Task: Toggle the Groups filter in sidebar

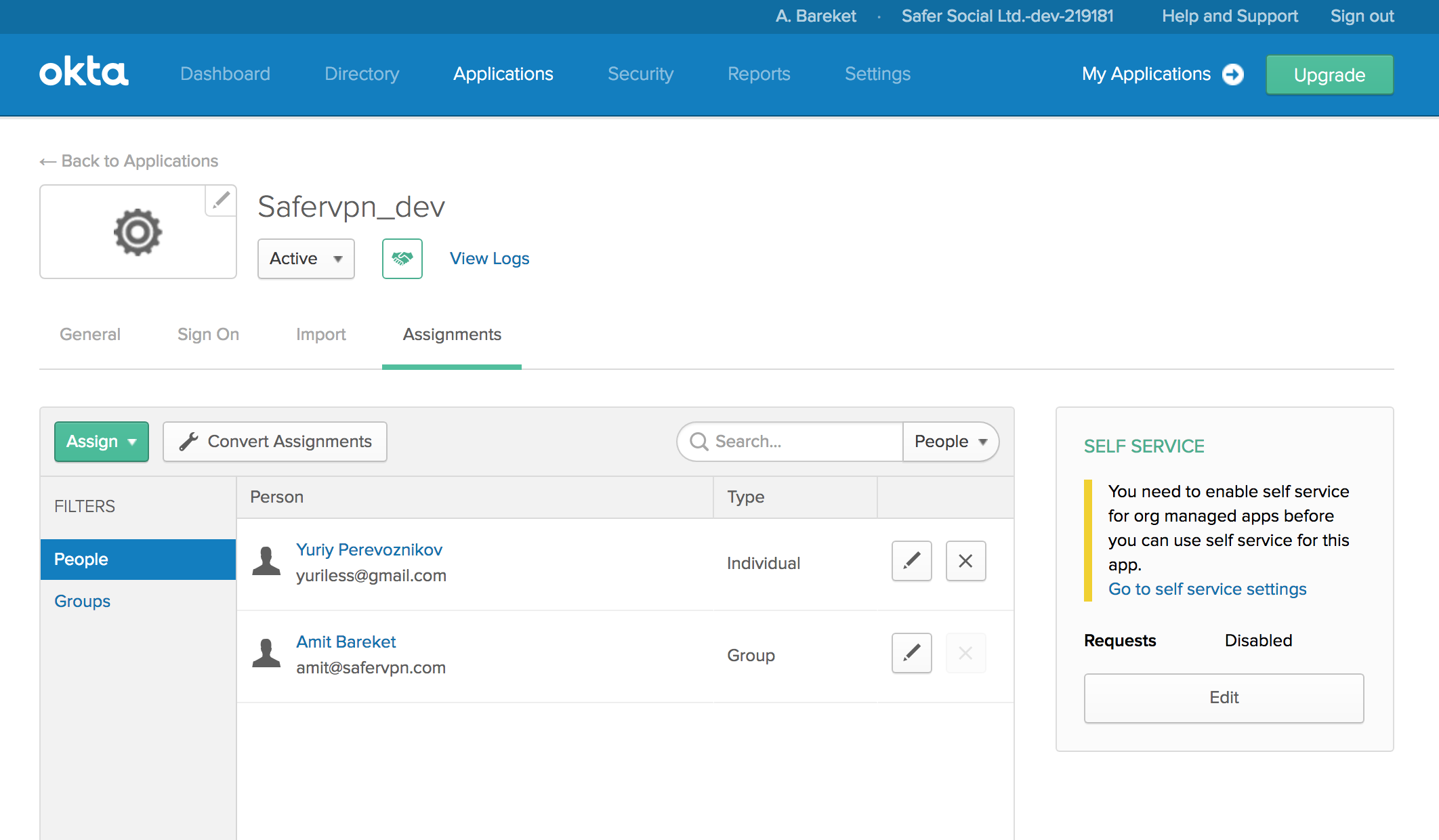Action: pyautogui.click(x=83, y=600)
